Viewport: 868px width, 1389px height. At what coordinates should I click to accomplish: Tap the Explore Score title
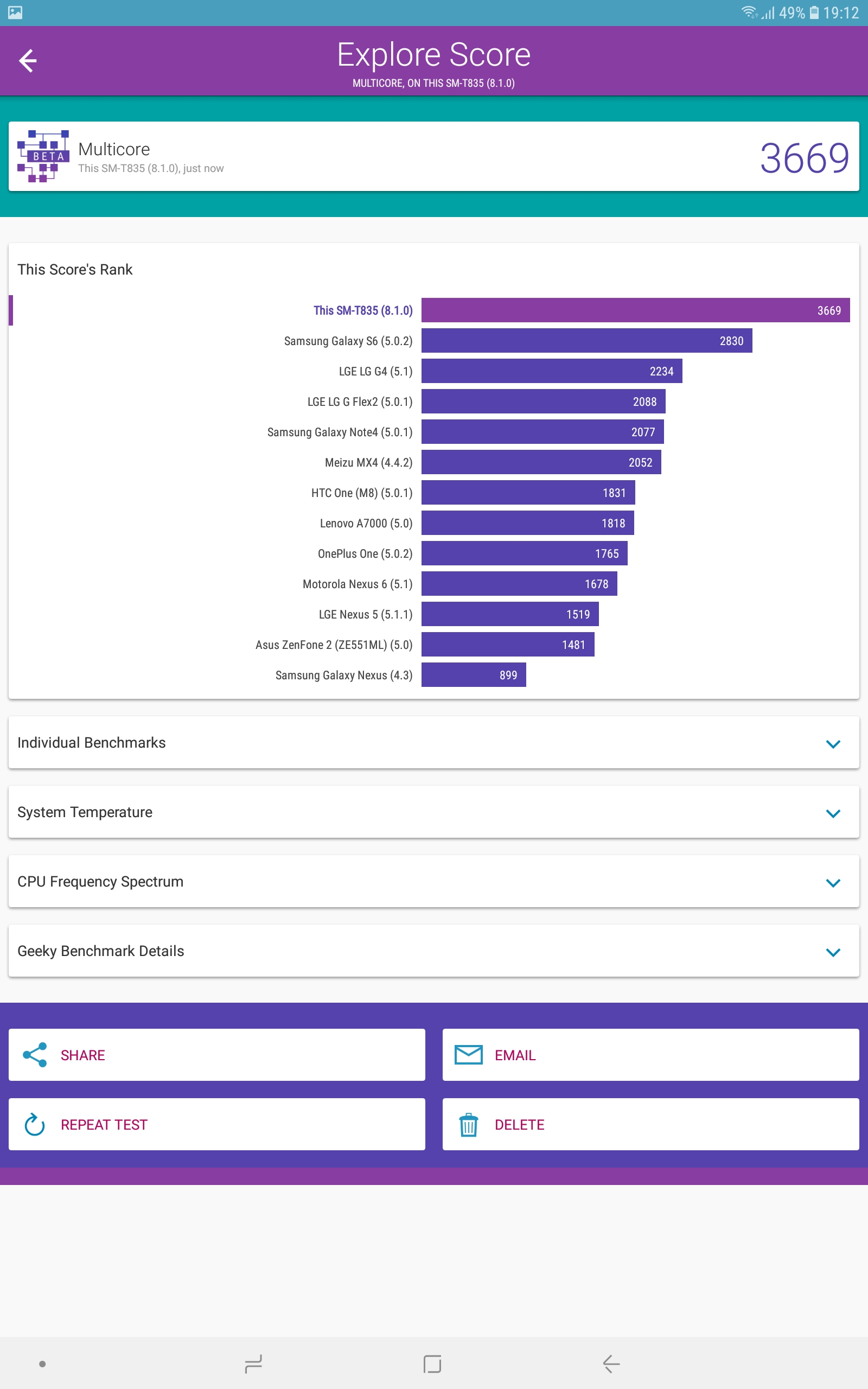[x=434, y=55]
